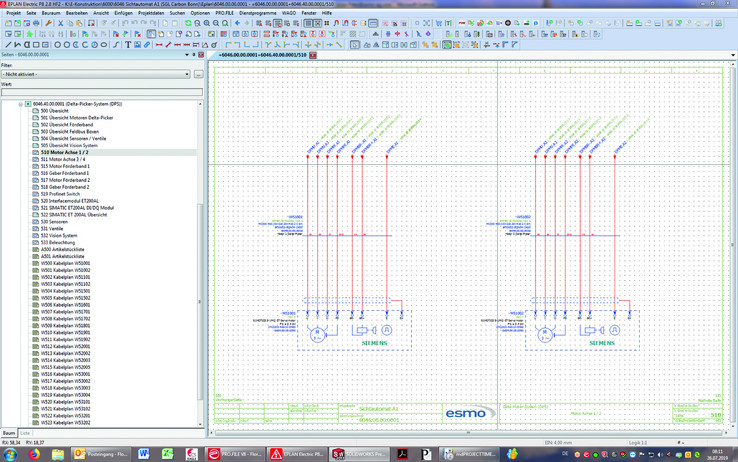
Task: Click the scissors Cut icon
Action: coord(60,23)
